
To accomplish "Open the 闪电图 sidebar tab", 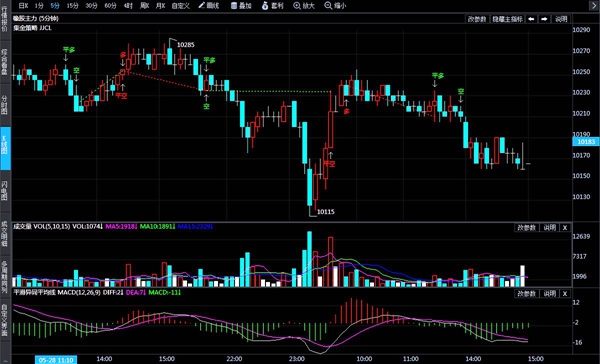I will pyautogui.click(x=5, y=191).
